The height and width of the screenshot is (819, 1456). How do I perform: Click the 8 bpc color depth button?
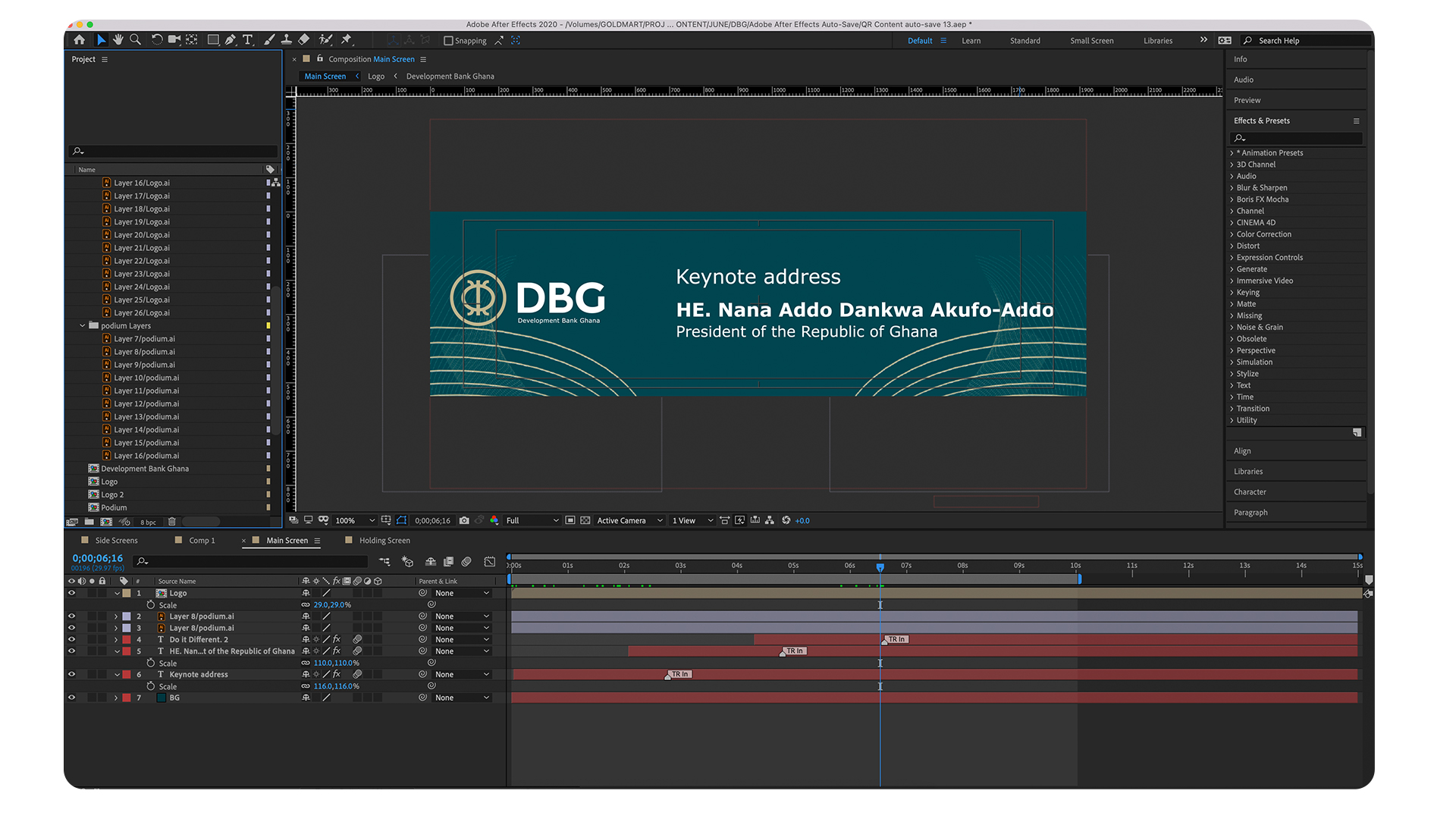149,522
